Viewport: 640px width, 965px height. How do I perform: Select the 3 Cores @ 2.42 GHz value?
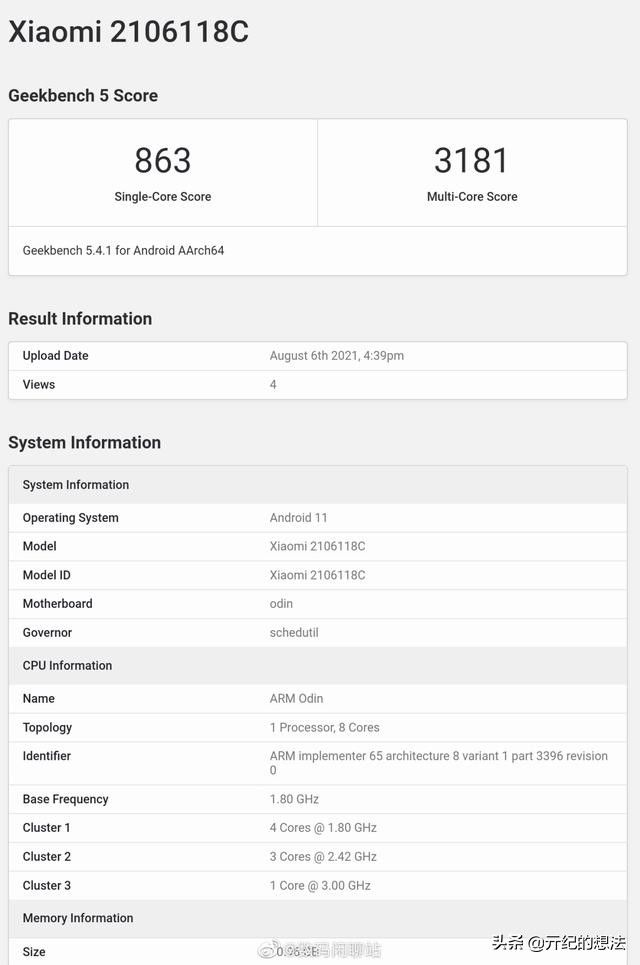coord(323,857)
